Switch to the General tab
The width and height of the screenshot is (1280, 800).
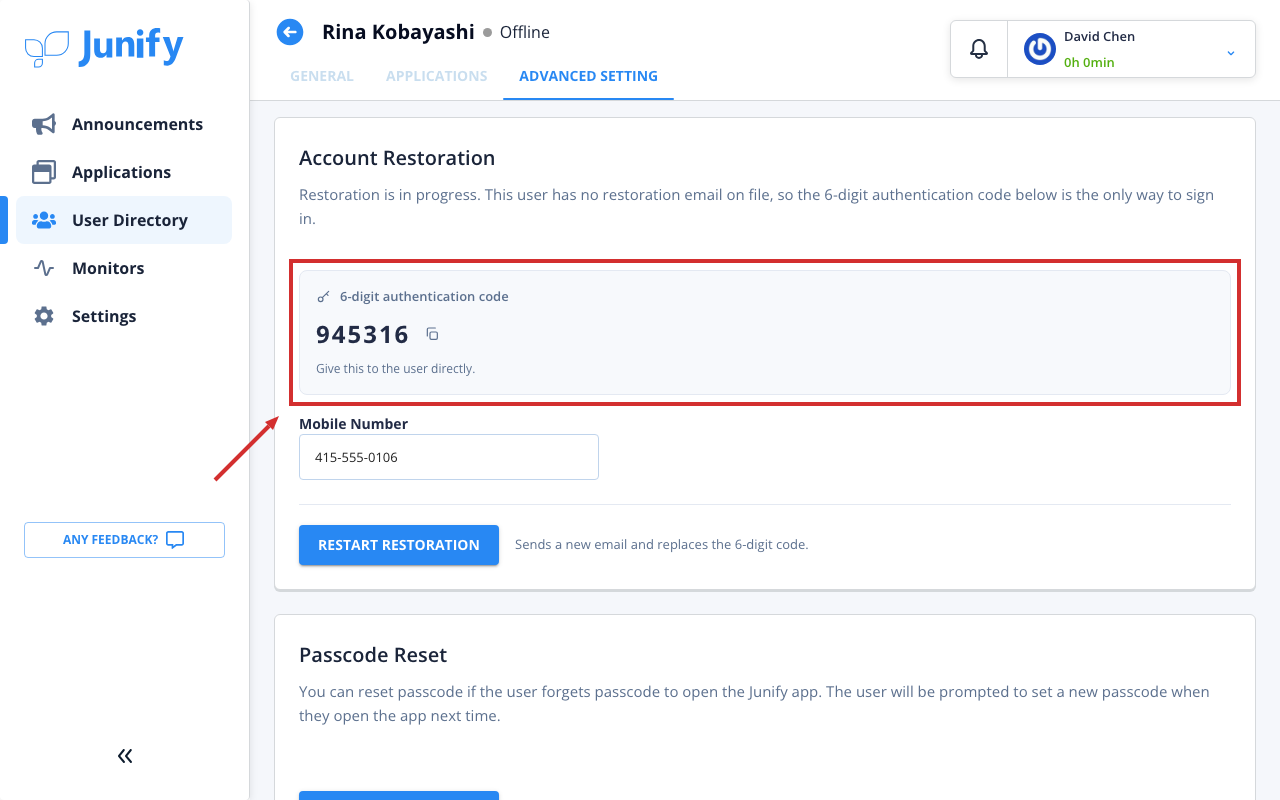[x=322, y=76]
